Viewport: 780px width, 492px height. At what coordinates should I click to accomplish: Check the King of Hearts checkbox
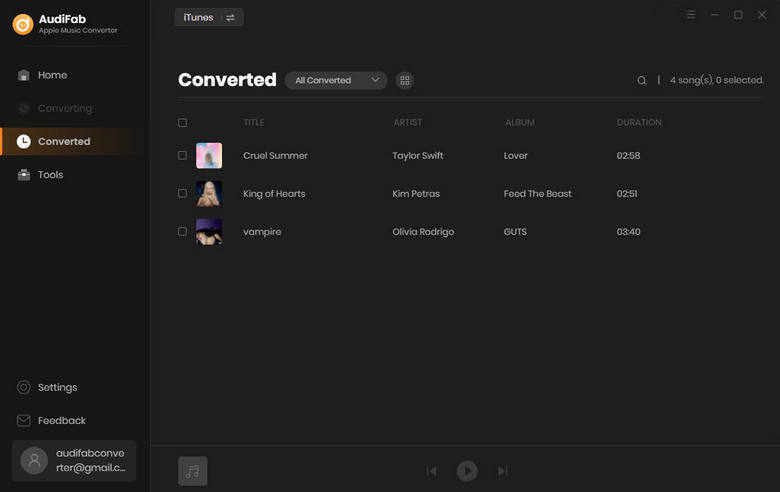pyautogui.click(x=183, y=193)
